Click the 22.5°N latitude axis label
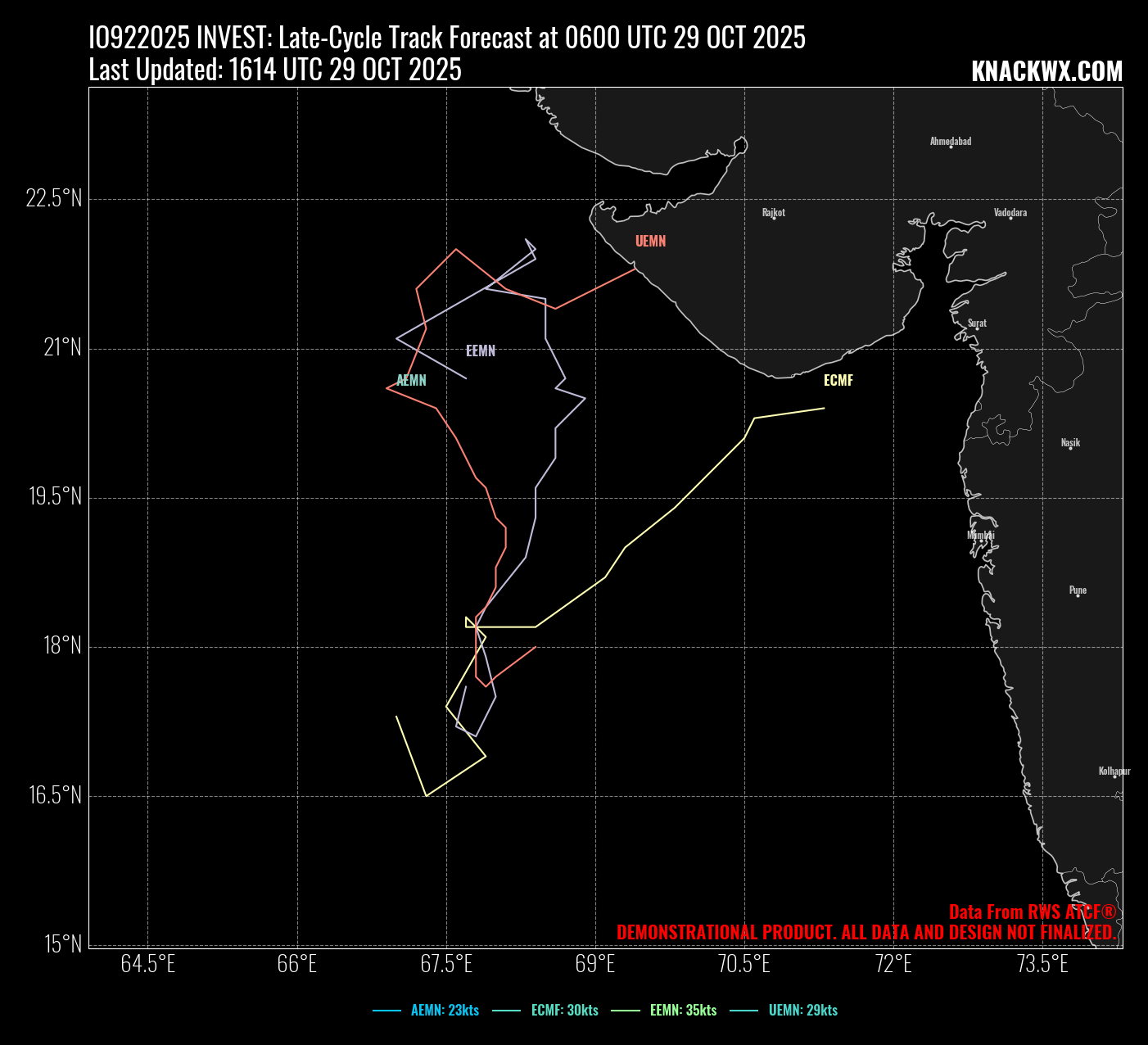 click(x=54, y=199)
